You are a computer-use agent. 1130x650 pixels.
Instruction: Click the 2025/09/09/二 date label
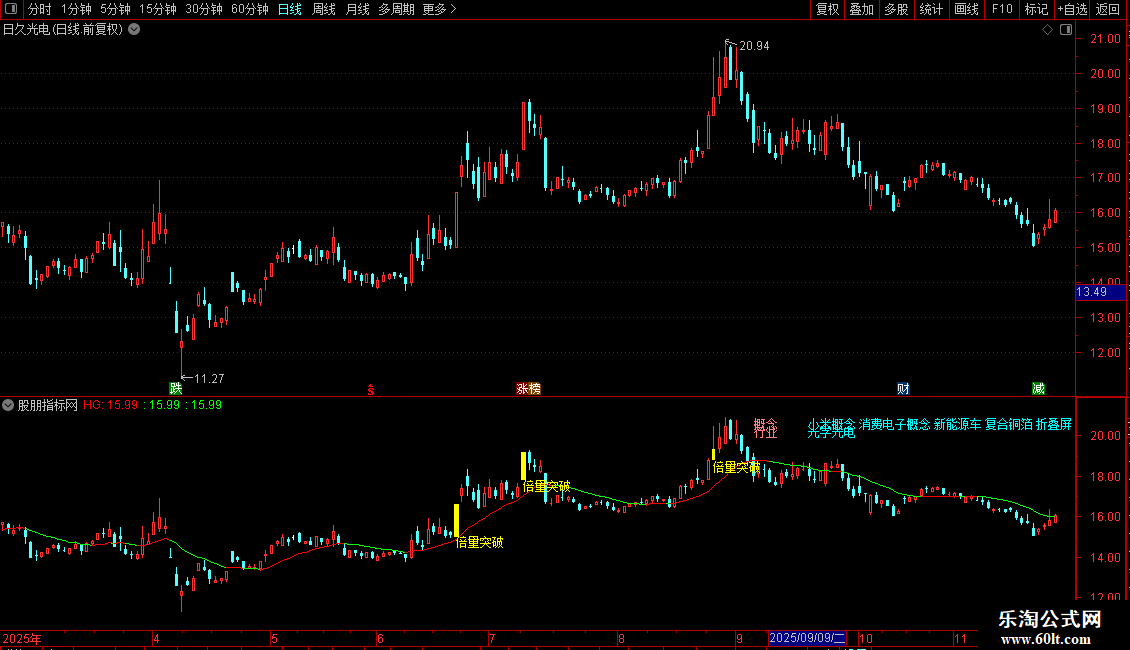tap(807, 638)
